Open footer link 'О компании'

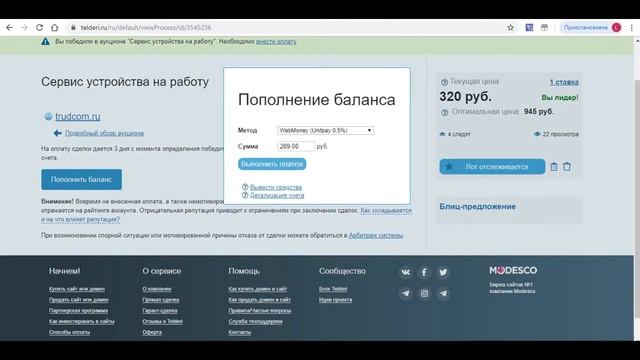(157, 289)
